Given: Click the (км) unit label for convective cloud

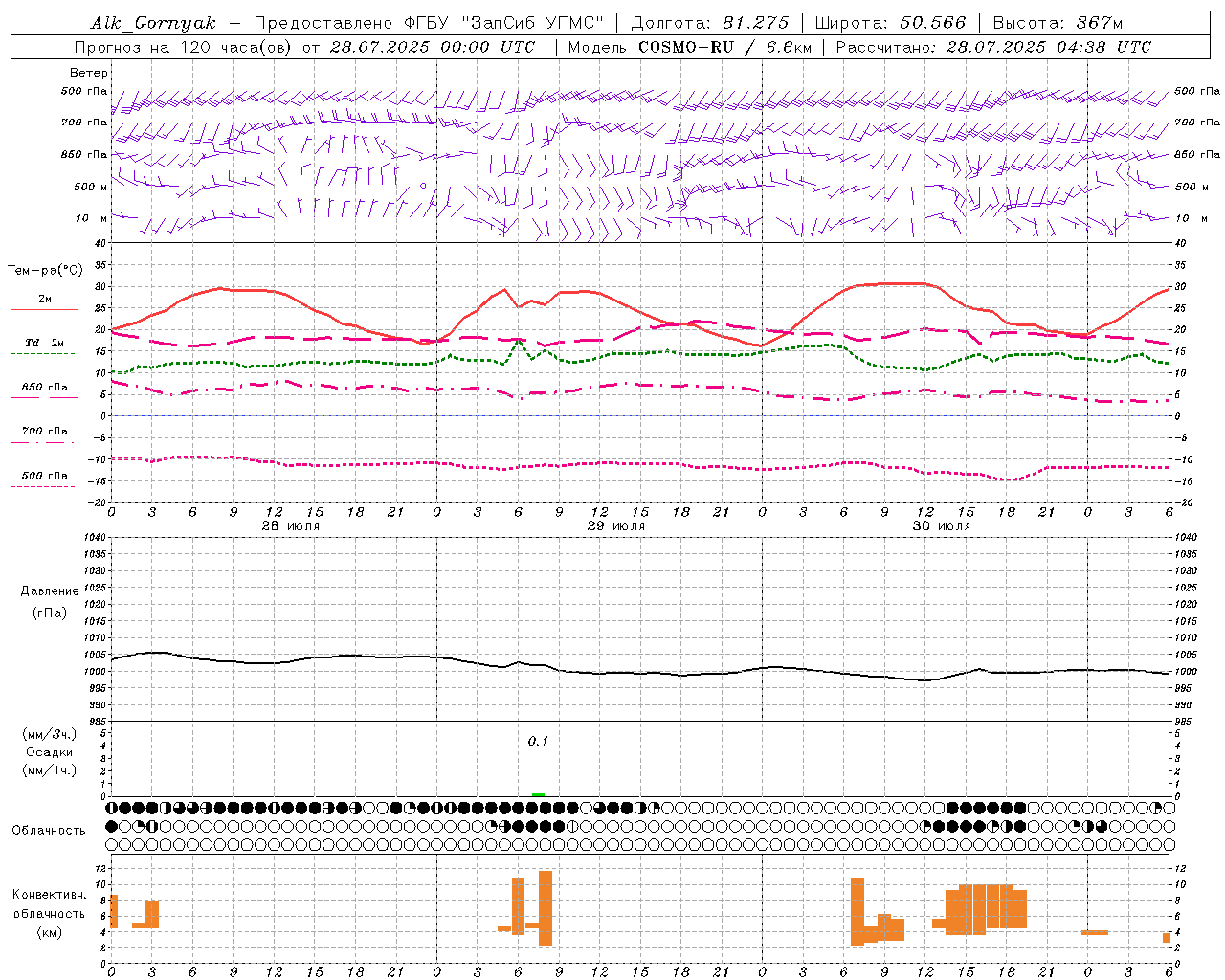Looking at the screenshot, I should click(x=49, y=932).
